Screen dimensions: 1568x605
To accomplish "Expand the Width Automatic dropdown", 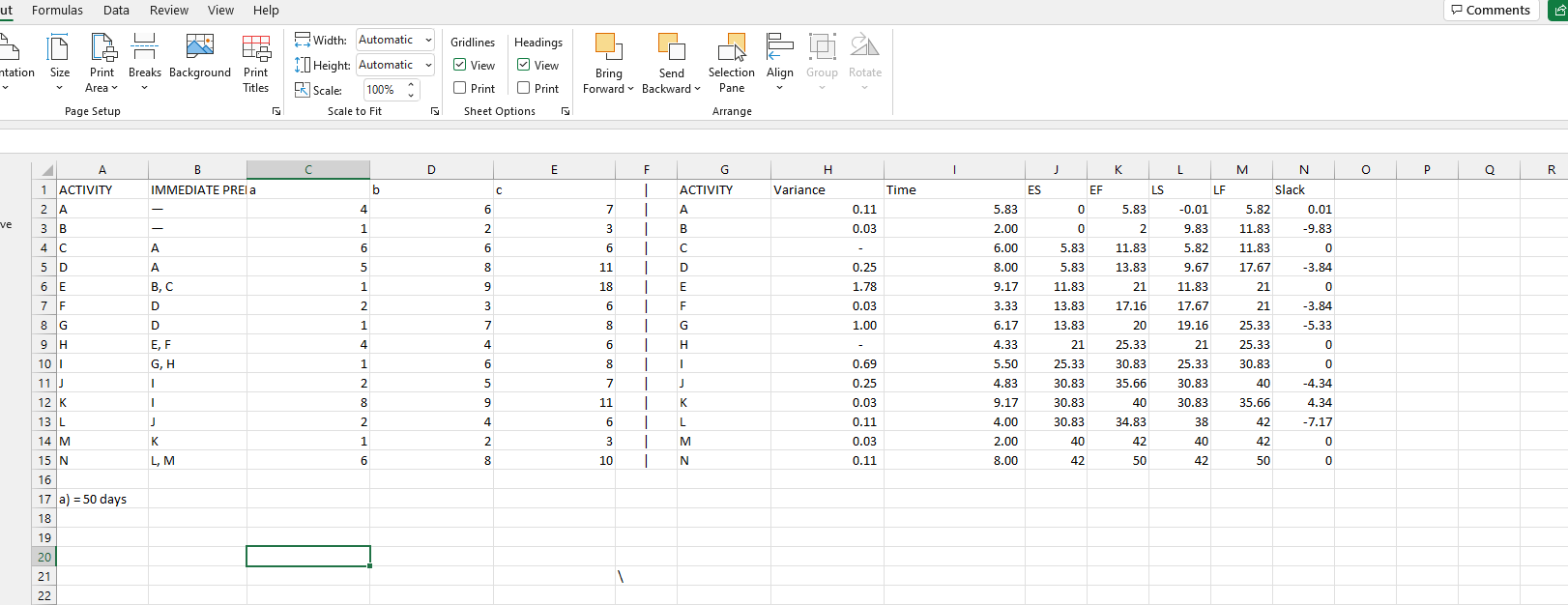I will [x=428, y=40].
